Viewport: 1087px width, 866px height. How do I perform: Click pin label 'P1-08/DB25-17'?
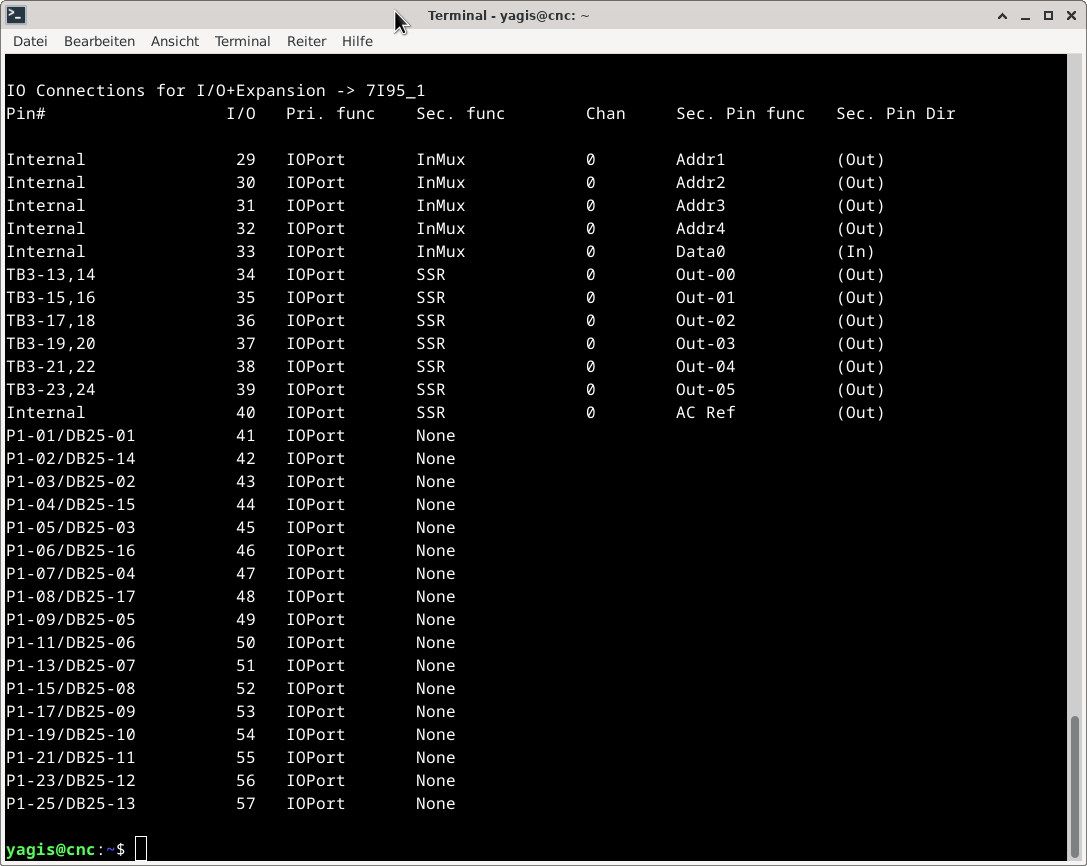pos(71,596)
